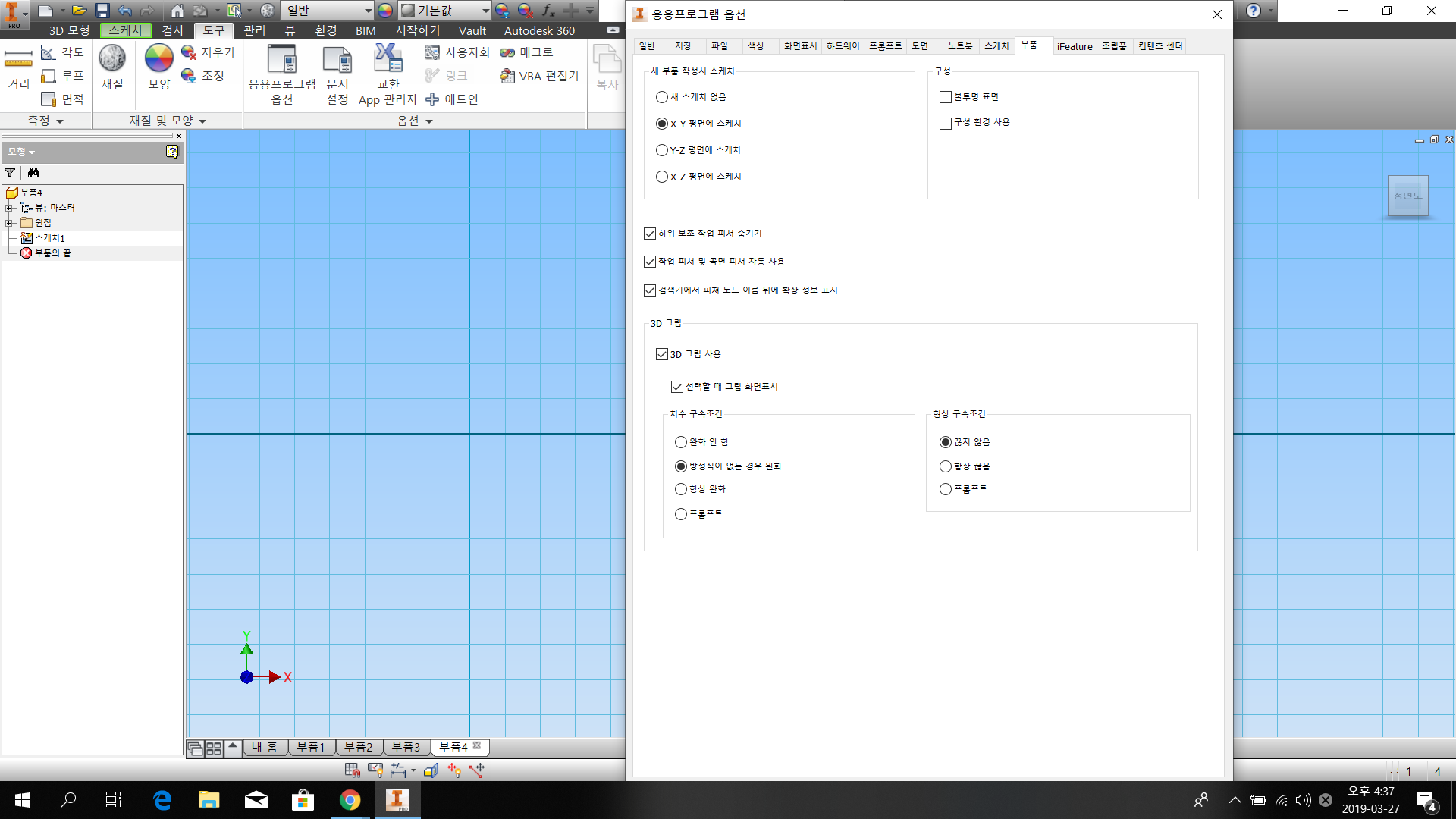Uncheck the 3D 그립 사용 checkbox
The height and width of the screenshot is (819, 1456).
point(662,354)
